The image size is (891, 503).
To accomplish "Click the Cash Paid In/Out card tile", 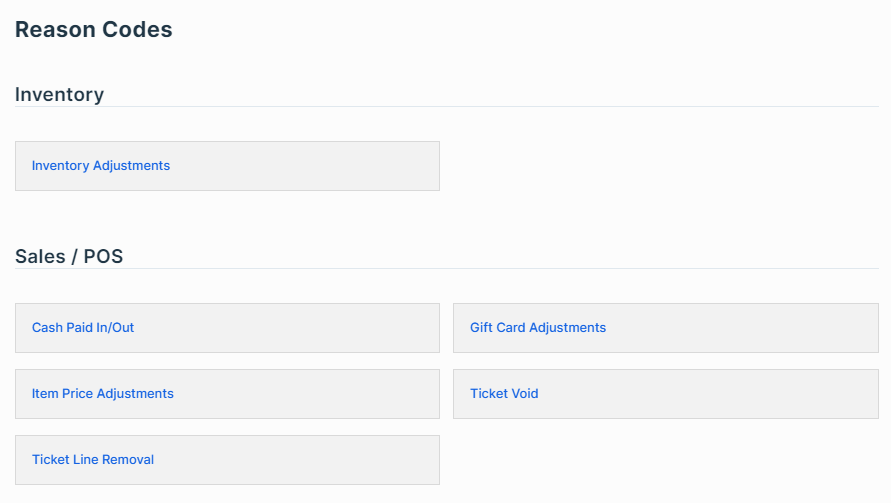I will point(227,328).
